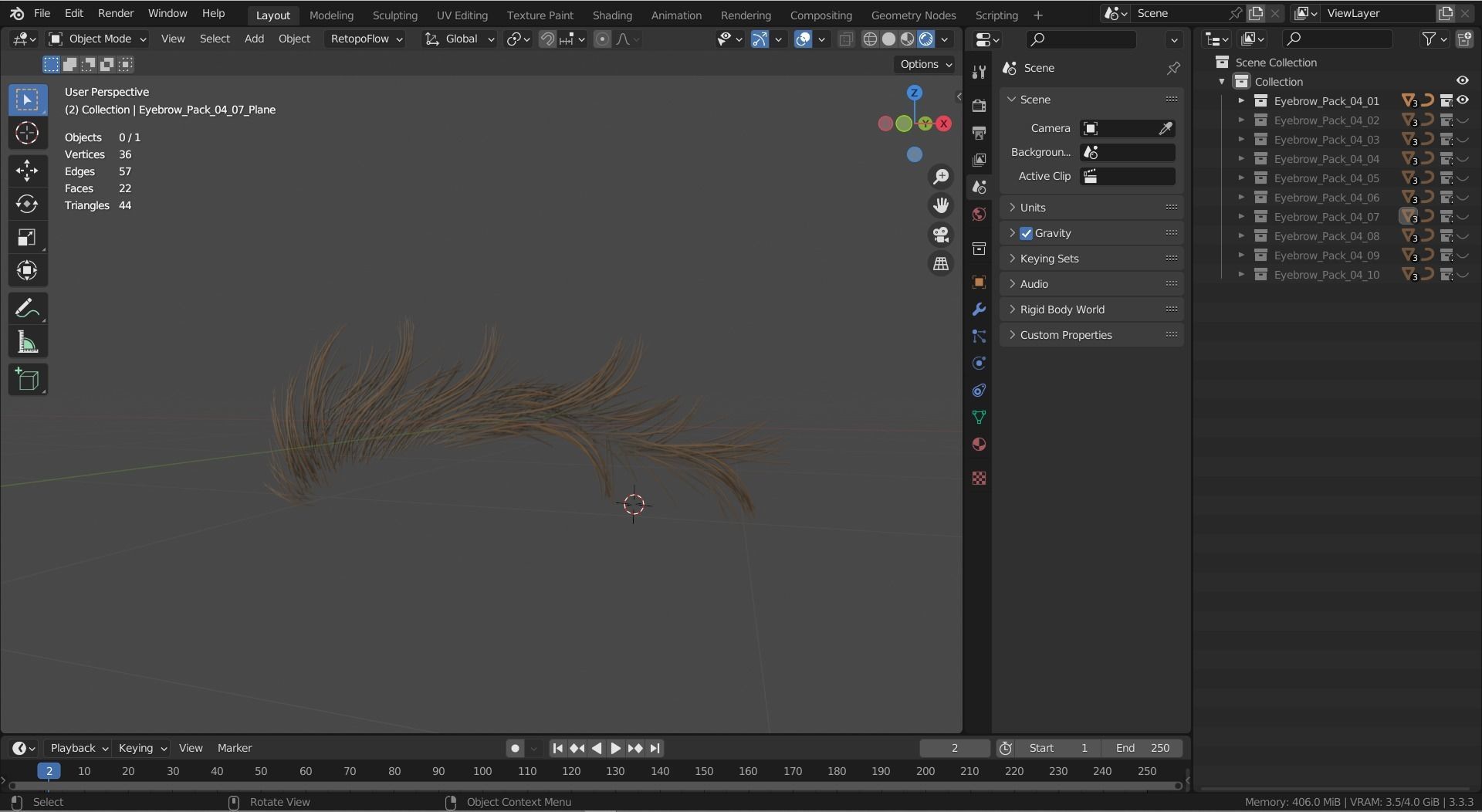Switch to the Shading workspace tab
Image resolution: width=1482 pixels, height=812 pixels.
612,15
